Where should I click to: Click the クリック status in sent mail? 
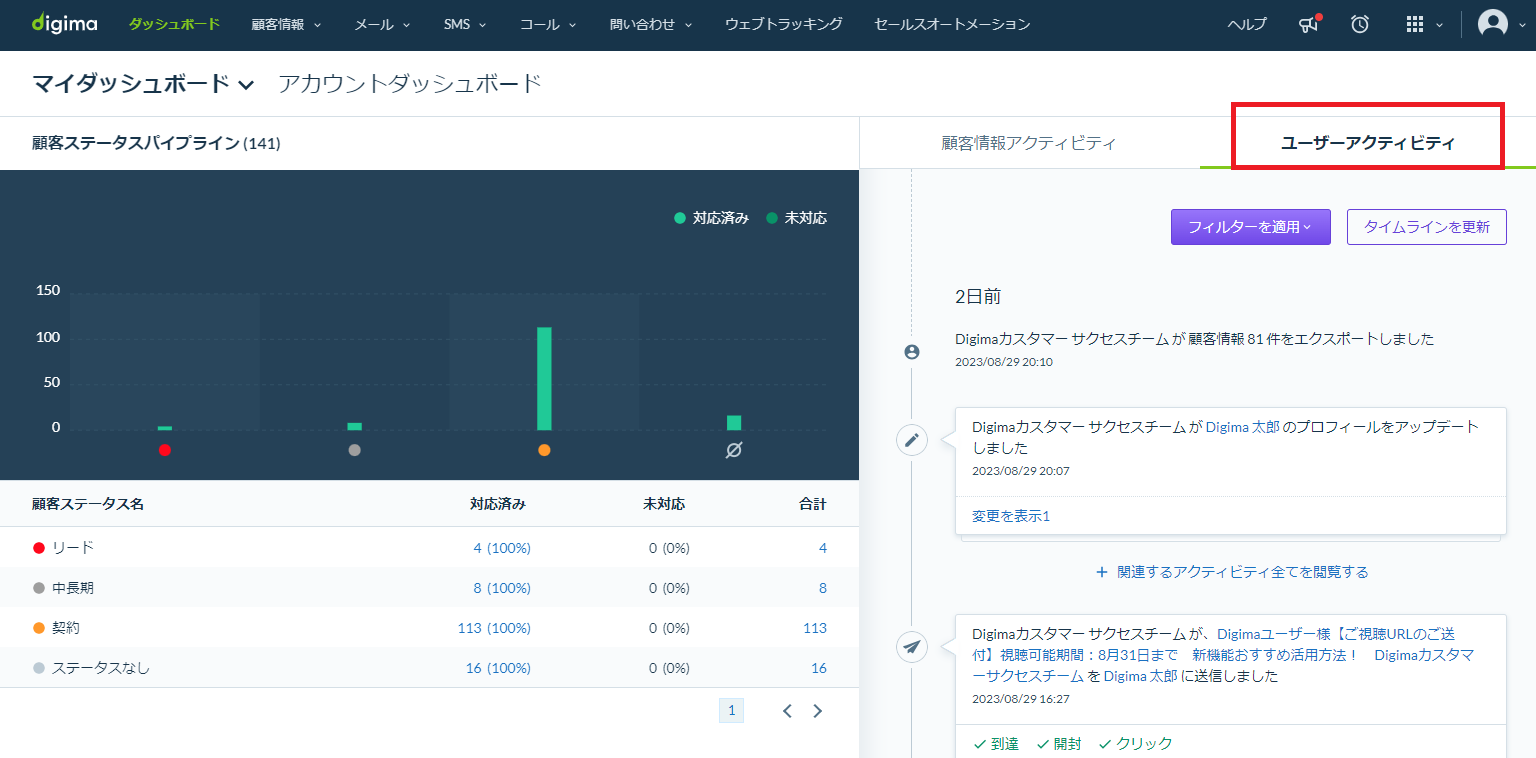tap(1135, 744)
